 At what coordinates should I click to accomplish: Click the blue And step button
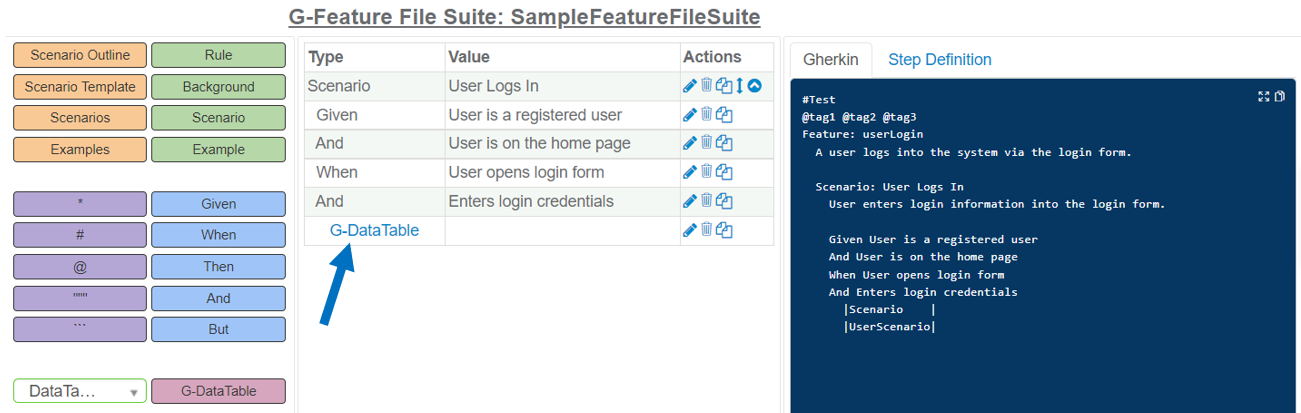point(218,298)
